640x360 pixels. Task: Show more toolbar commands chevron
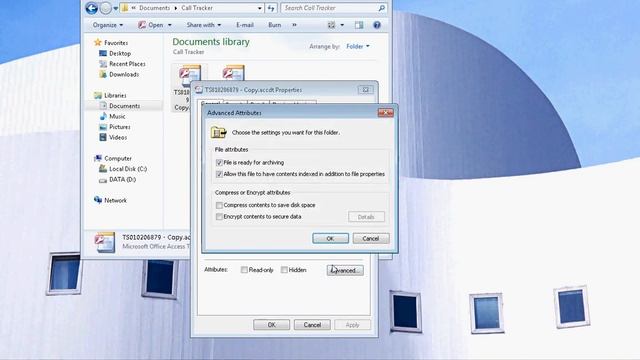294,25
